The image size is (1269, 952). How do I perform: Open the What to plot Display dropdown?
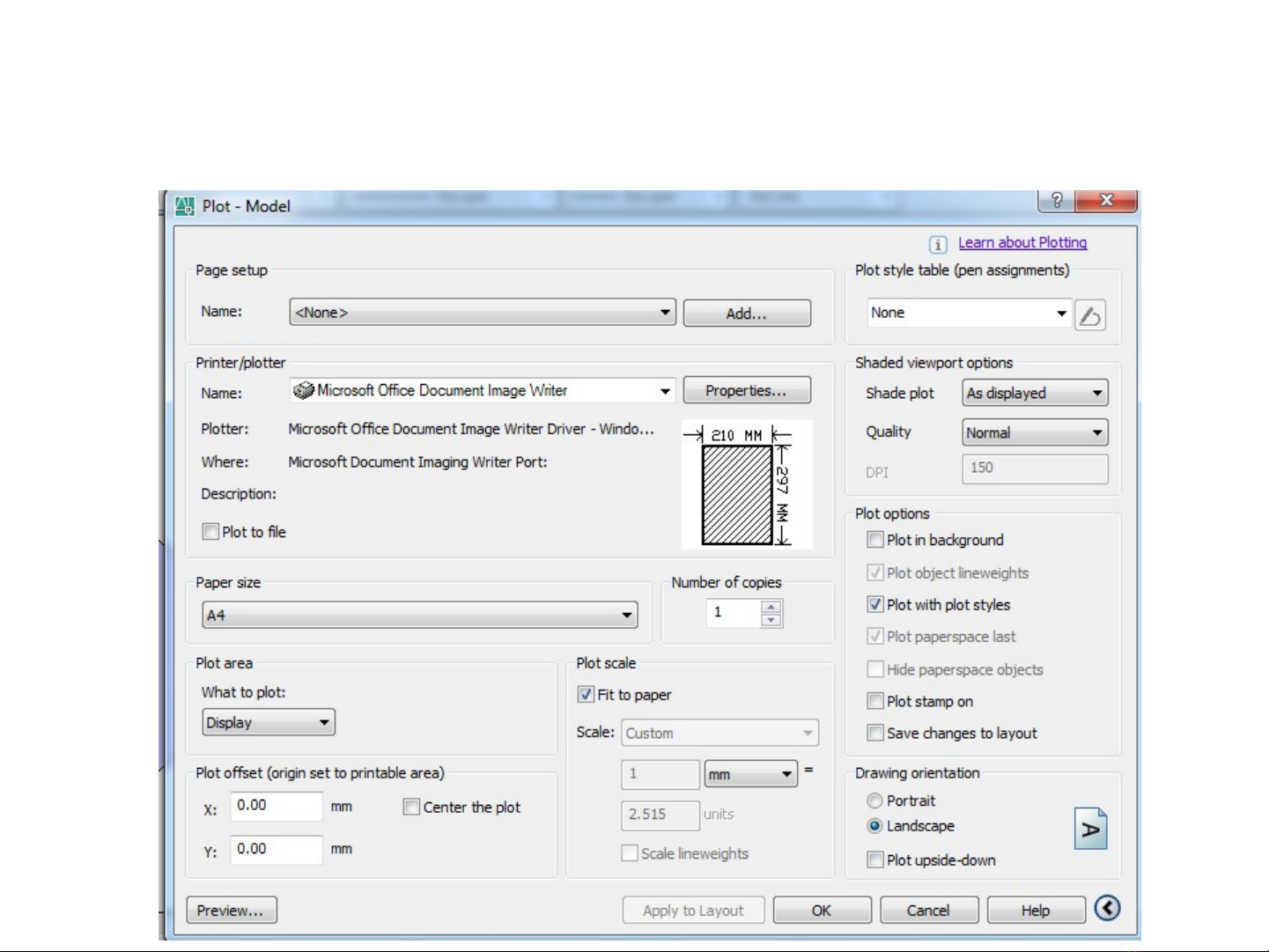[269, 723]
